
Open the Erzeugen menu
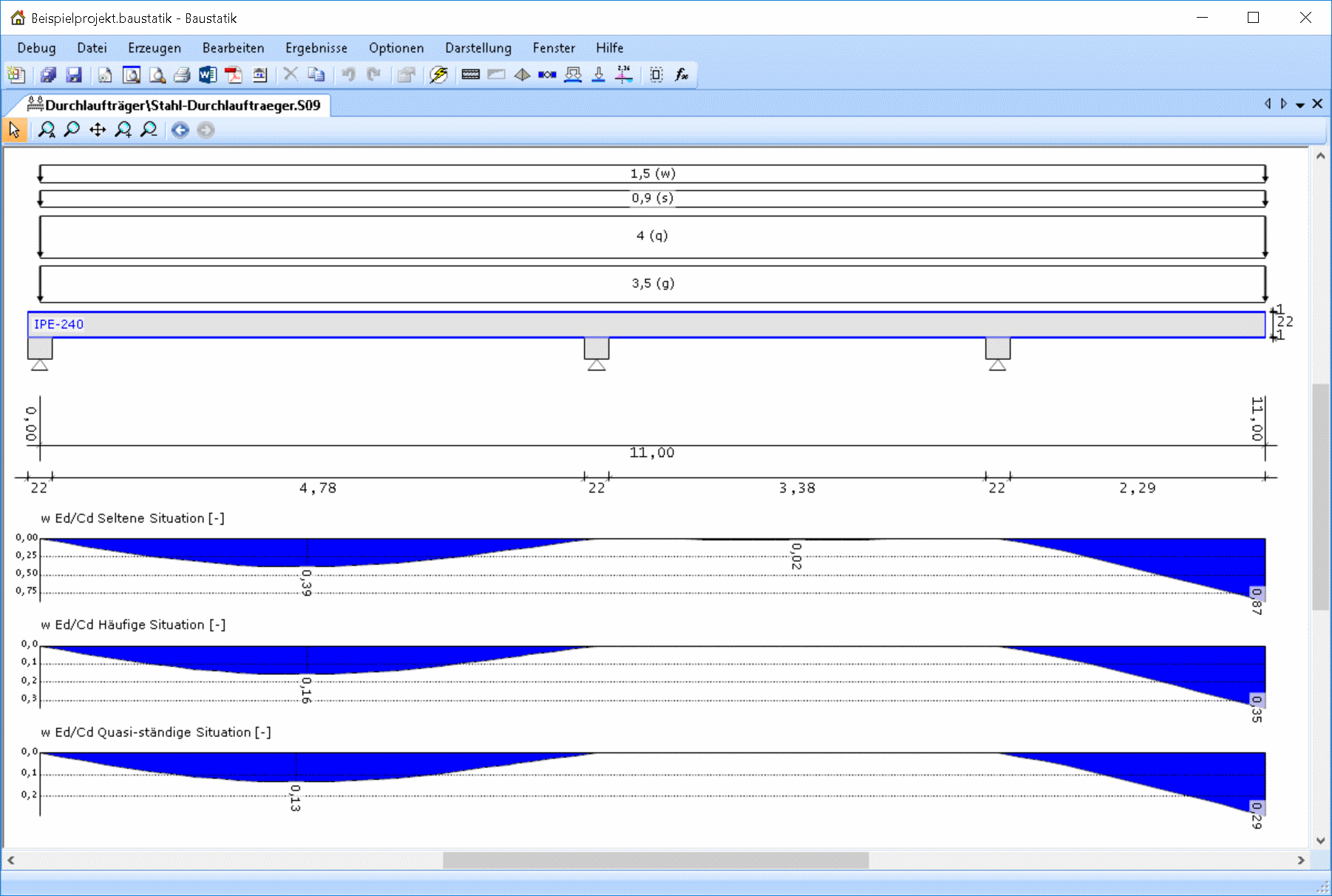154,48
